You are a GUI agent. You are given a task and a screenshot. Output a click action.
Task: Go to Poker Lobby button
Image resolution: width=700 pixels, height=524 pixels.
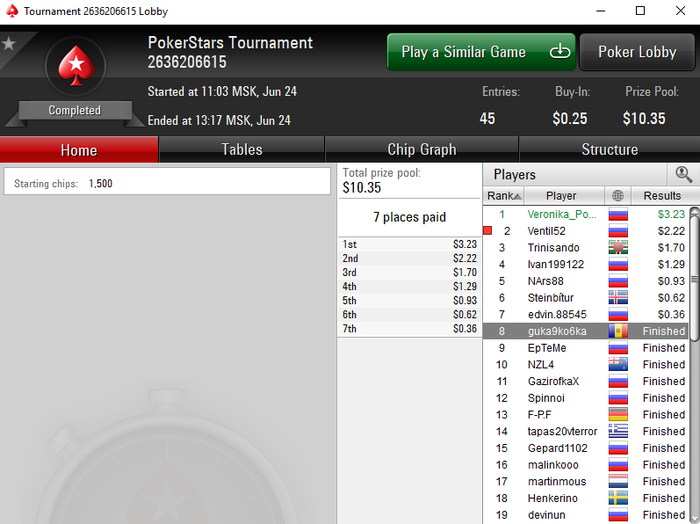pyautogui.click(x=637, y=52)
